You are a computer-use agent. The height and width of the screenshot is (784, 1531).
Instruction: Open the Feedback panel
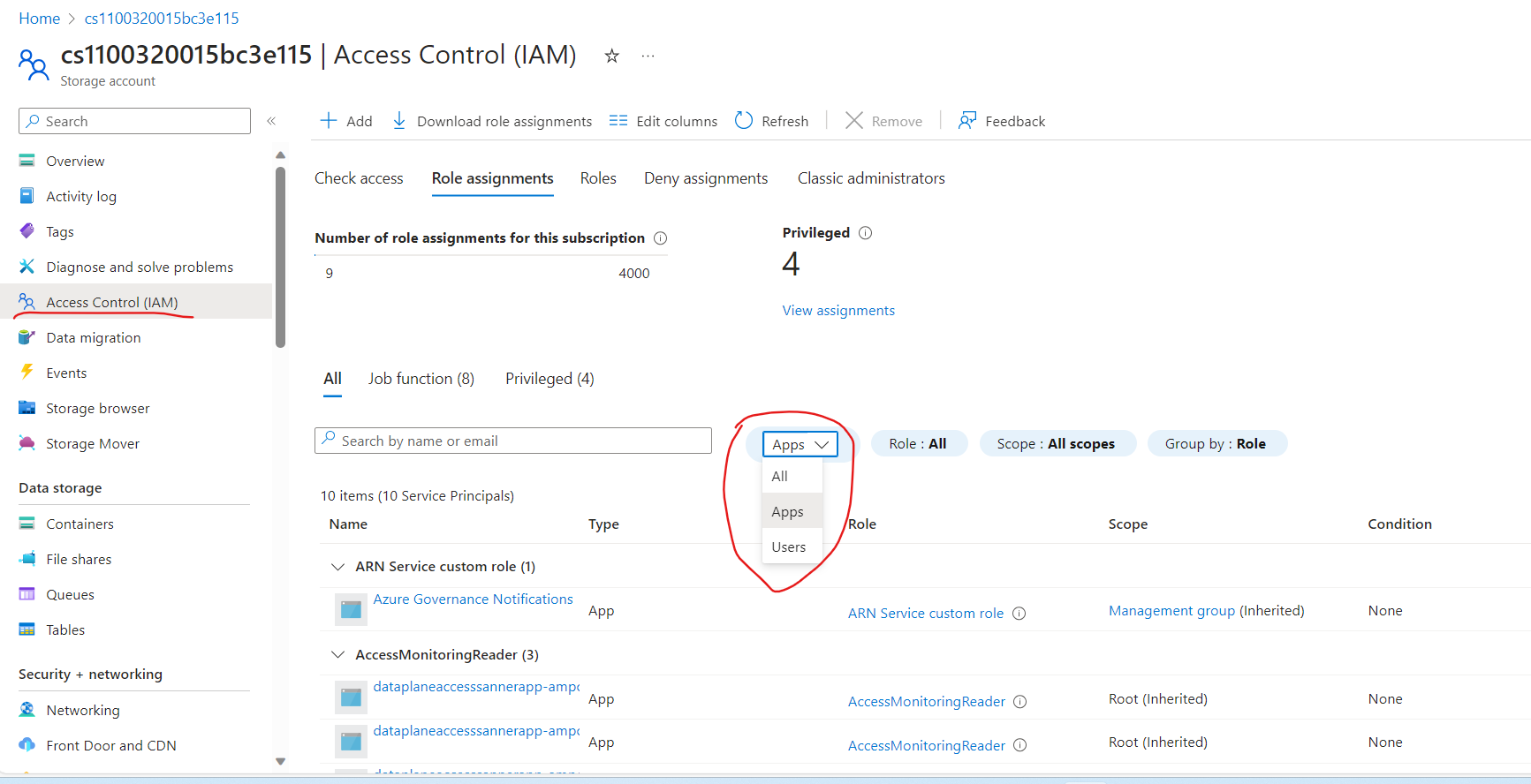pyautogui.click(x=1002, y=121)
